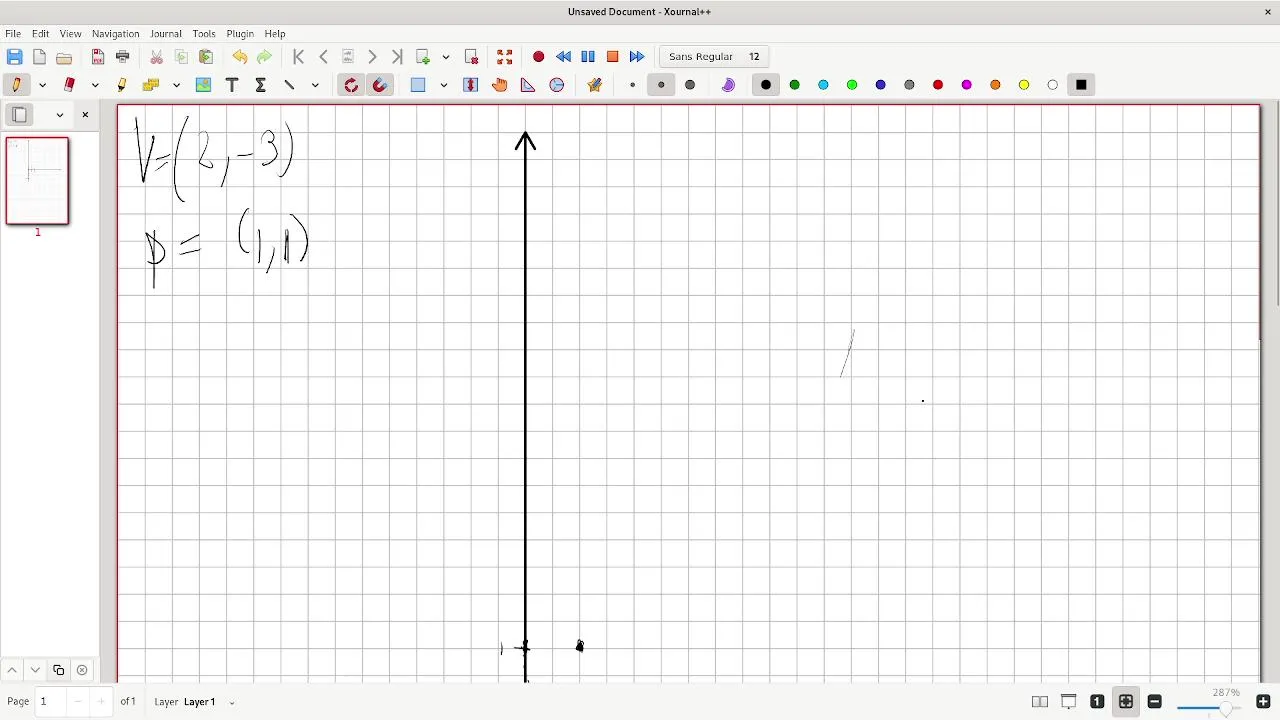Redo the last undone action
The image size is (1280, 720).
pyautogui.click(x=264, y=57)
